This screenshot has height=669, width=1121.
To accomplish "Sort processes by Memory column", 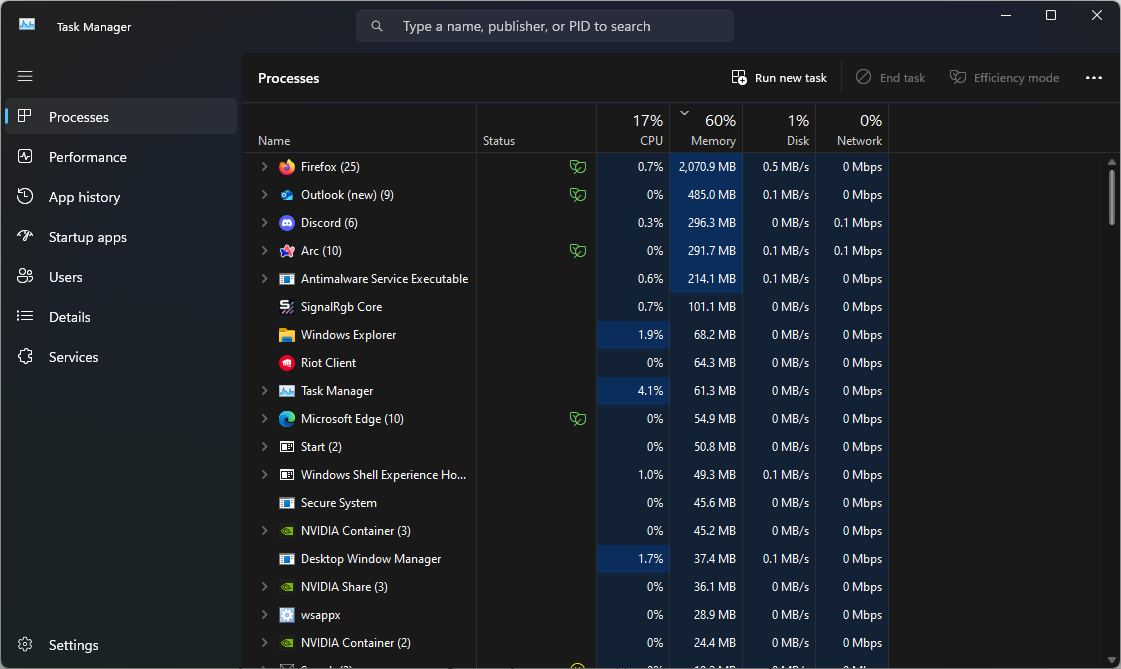I will (x=706, y=129).
